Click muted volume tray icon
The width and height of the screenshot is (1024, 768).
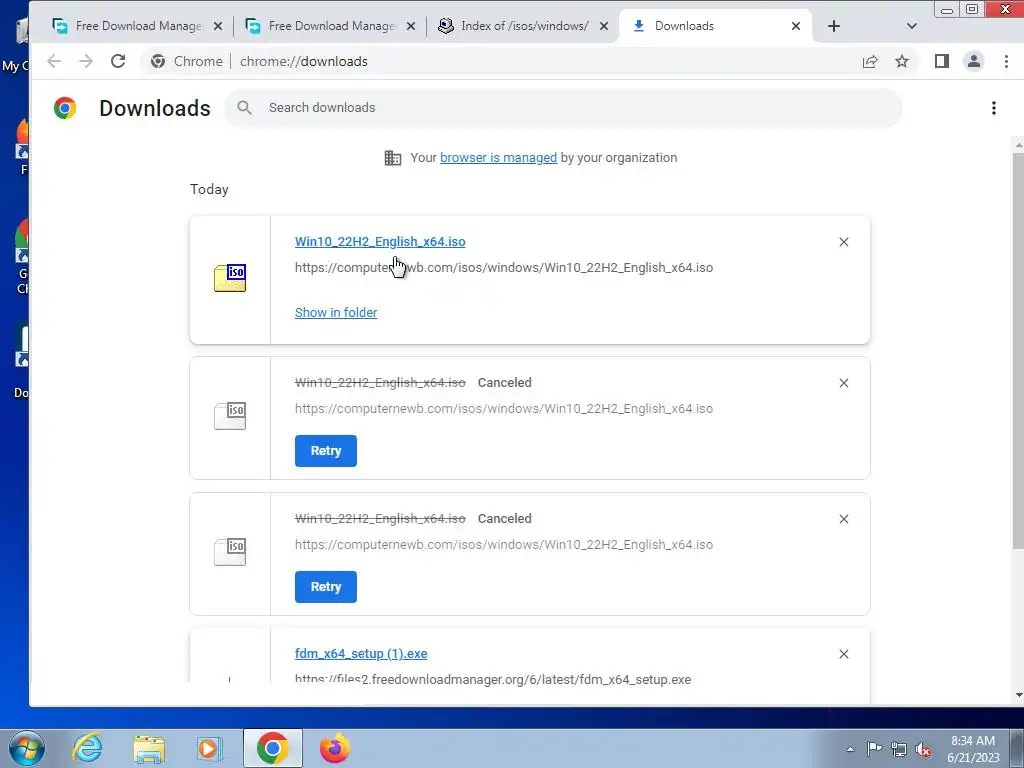coord(923,749)
